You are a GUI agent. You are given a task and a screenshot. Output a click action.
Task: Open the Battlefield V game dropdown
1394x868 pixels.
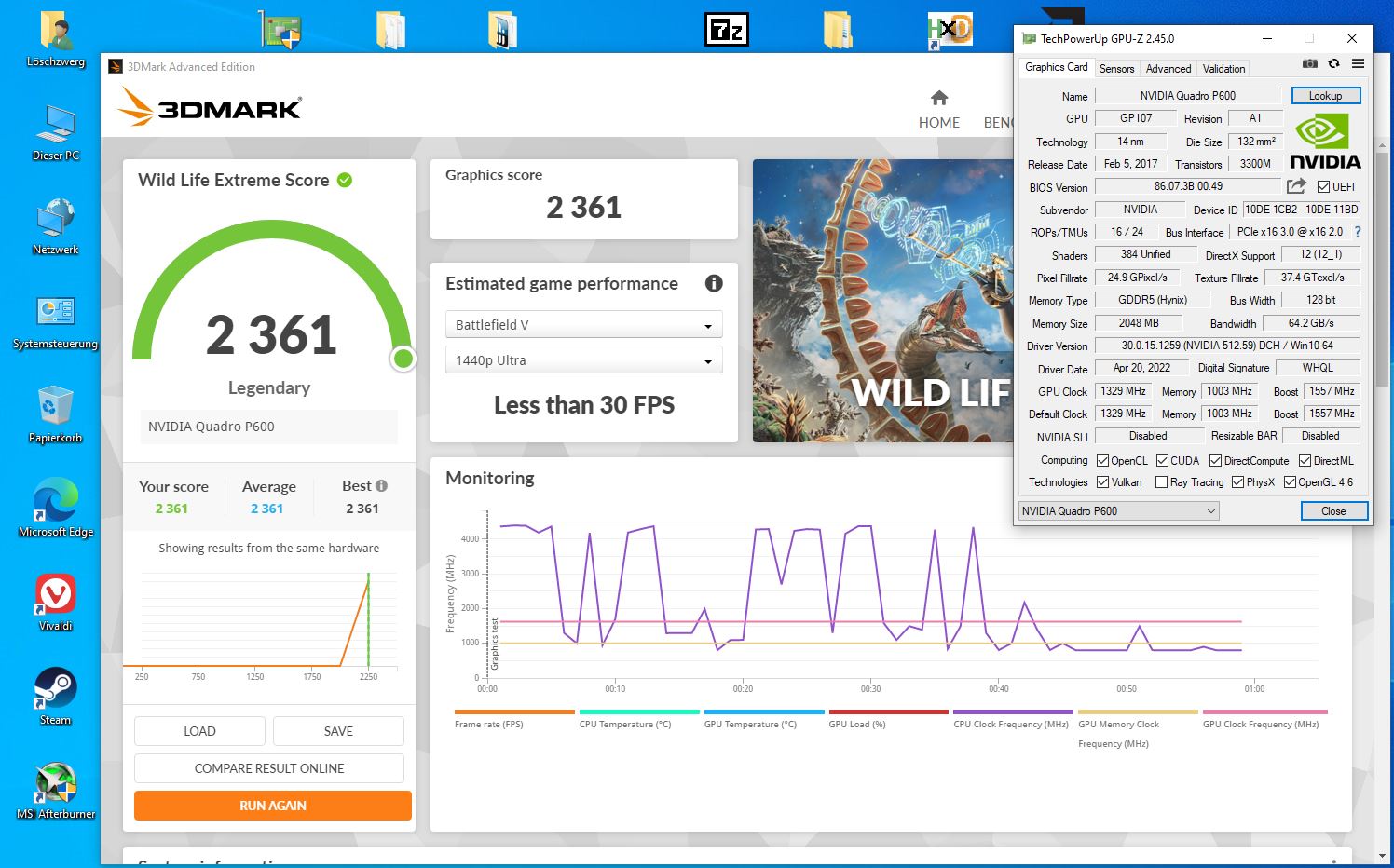pos(584,325)
